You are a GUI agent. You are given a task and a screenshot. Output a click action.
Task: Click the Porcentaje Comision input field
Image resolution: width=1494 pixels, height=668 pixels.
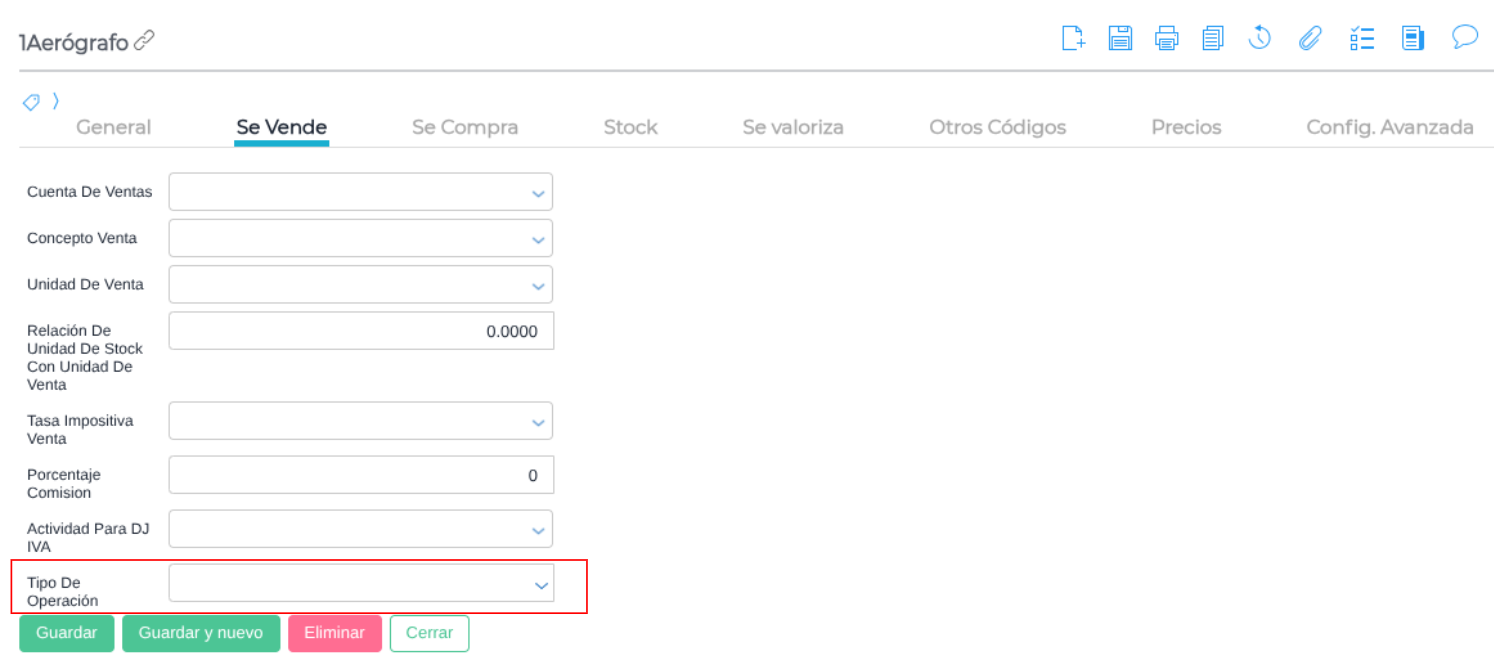pyautogui.click(x=361, y=475)
